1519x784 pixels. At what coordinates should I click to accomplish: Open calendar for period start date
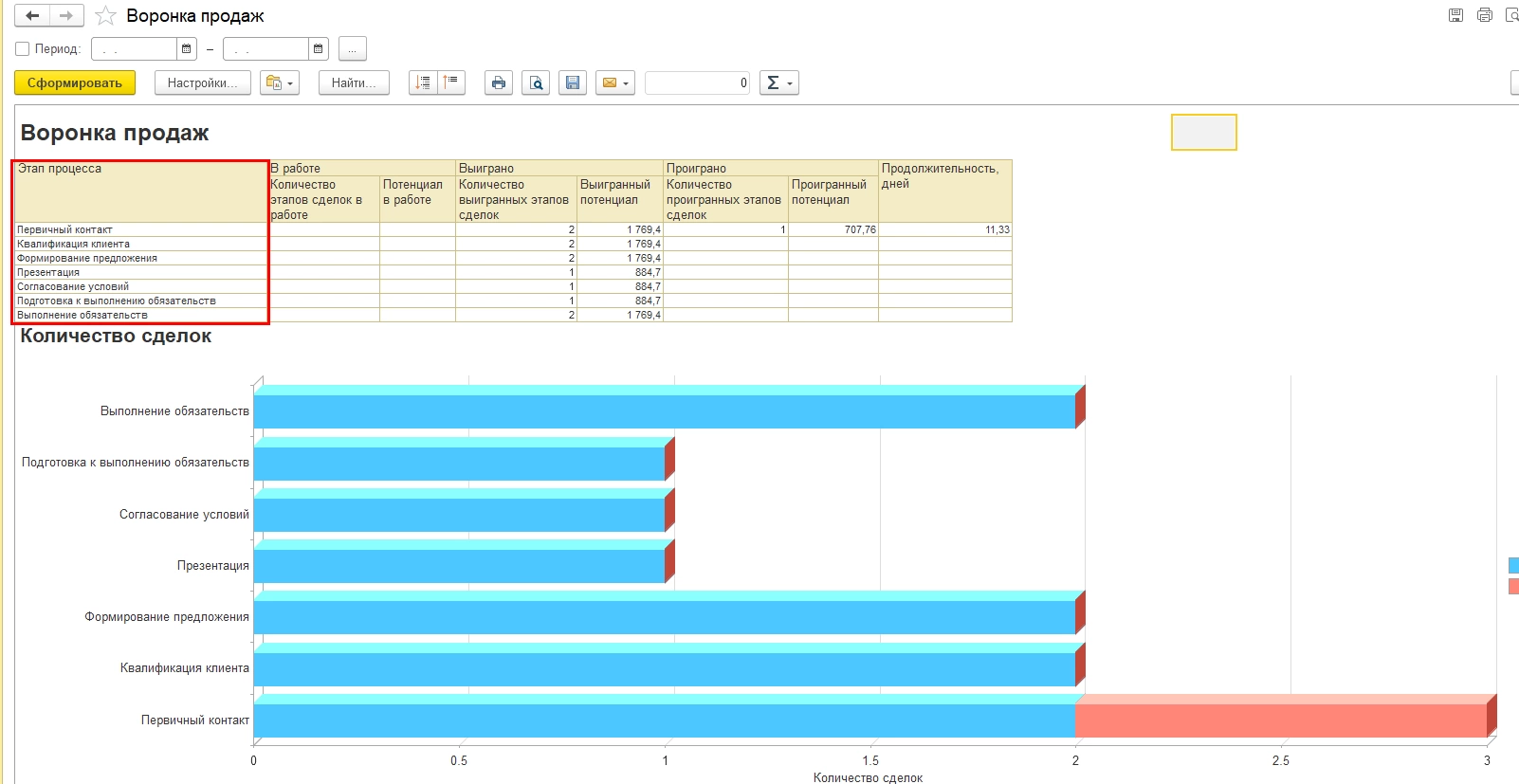pos(187,48)
